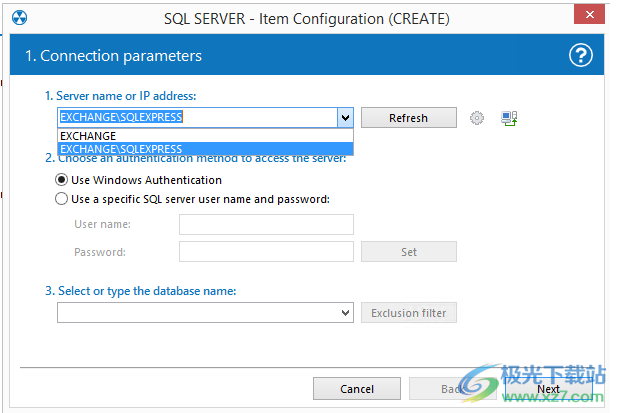Click the Set password button

pos(408,252)
